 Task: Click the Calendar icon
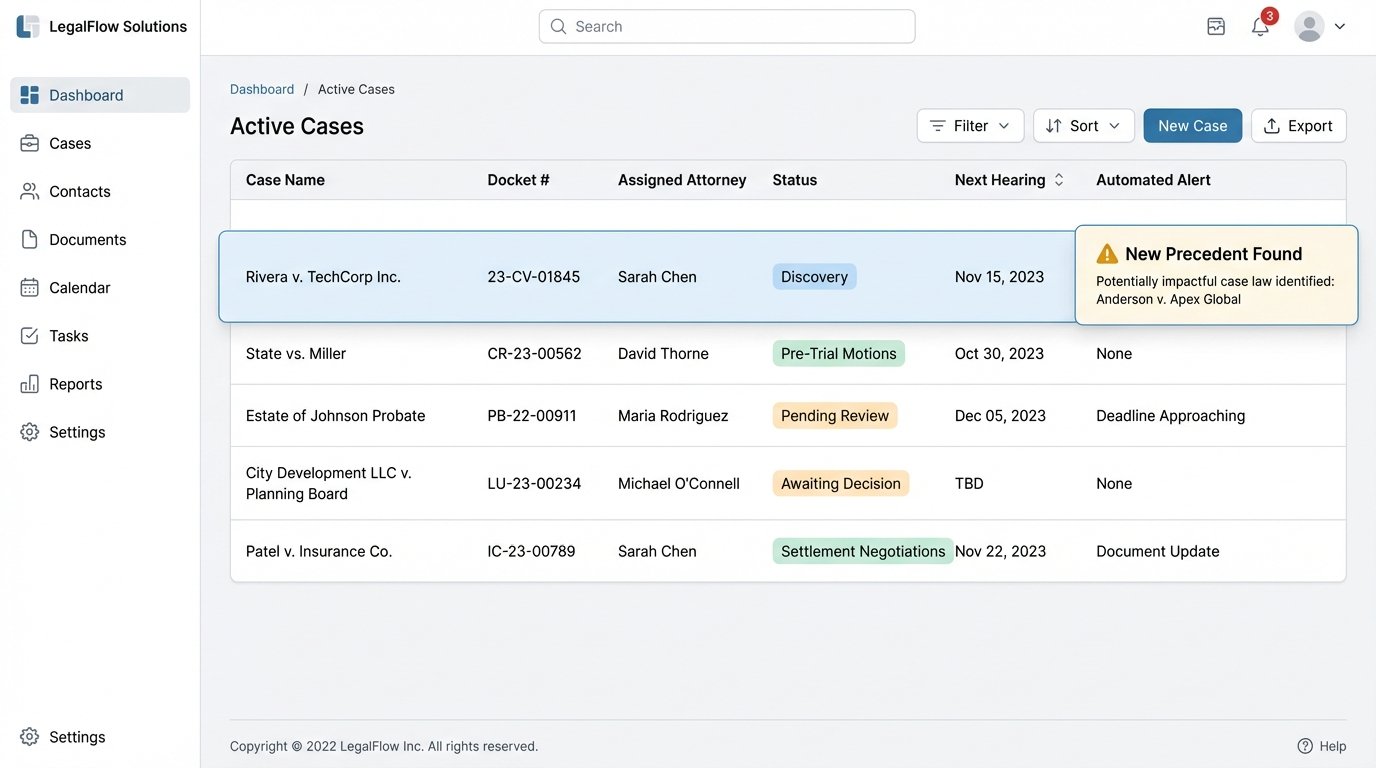(x=31, y=286)
